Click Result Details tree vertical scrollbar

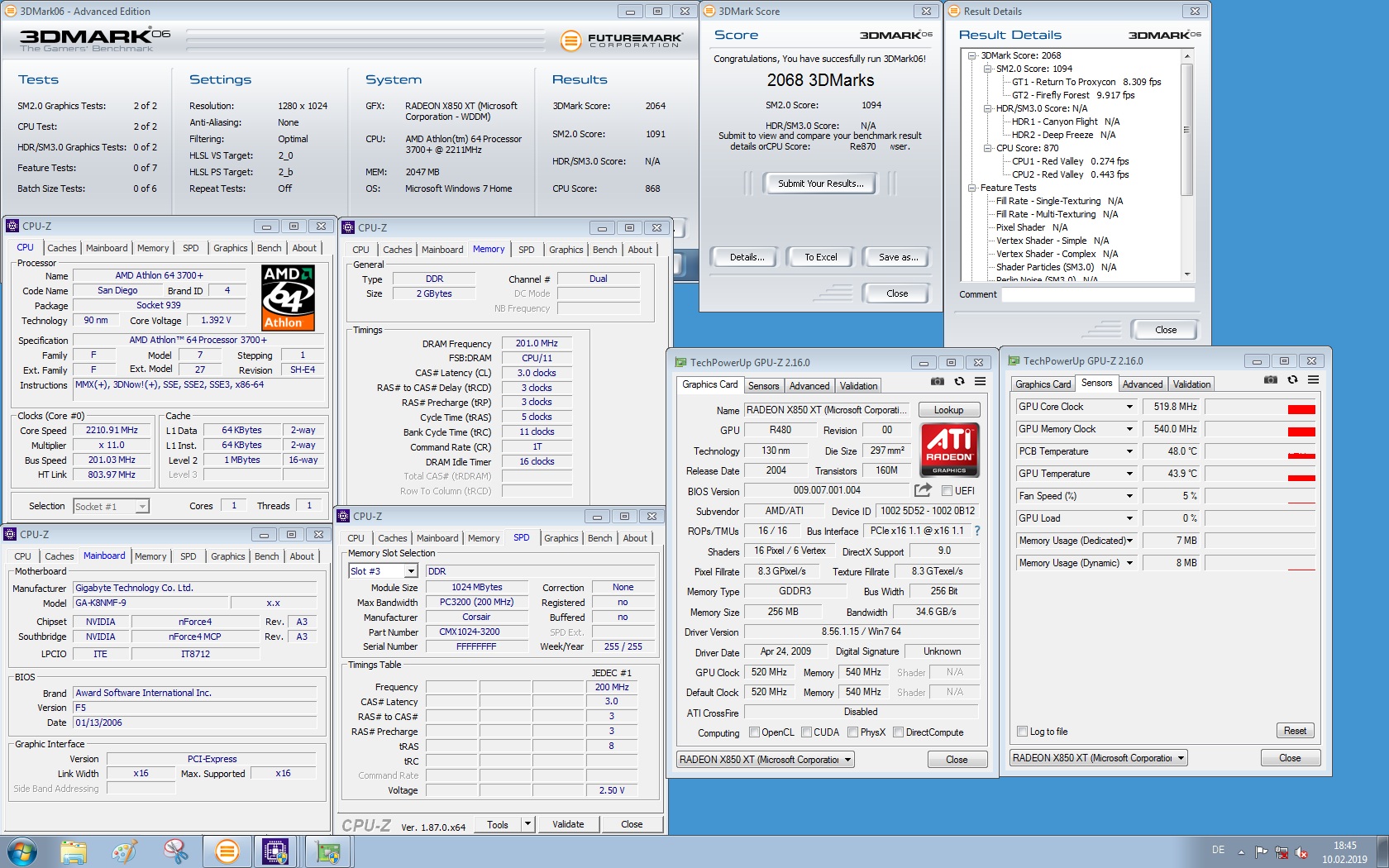1187,165
